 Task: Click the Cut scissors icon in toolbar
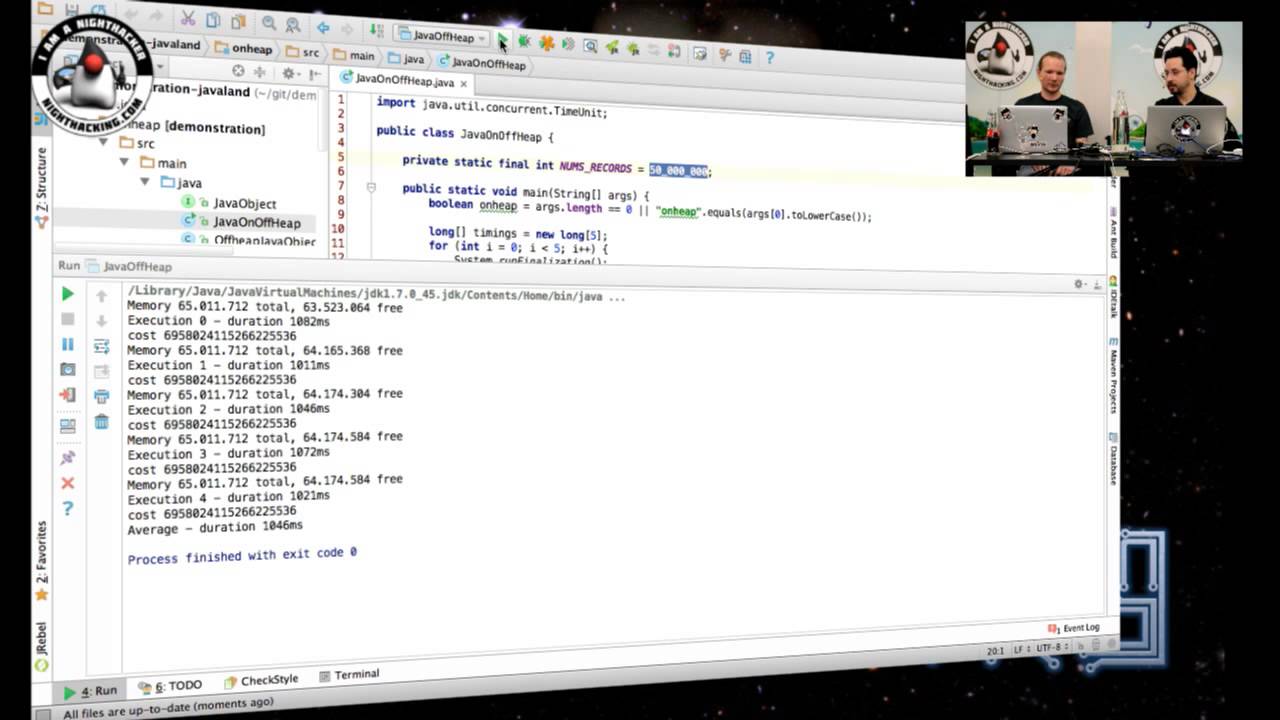pyautogui.click(x=188, y=19)
